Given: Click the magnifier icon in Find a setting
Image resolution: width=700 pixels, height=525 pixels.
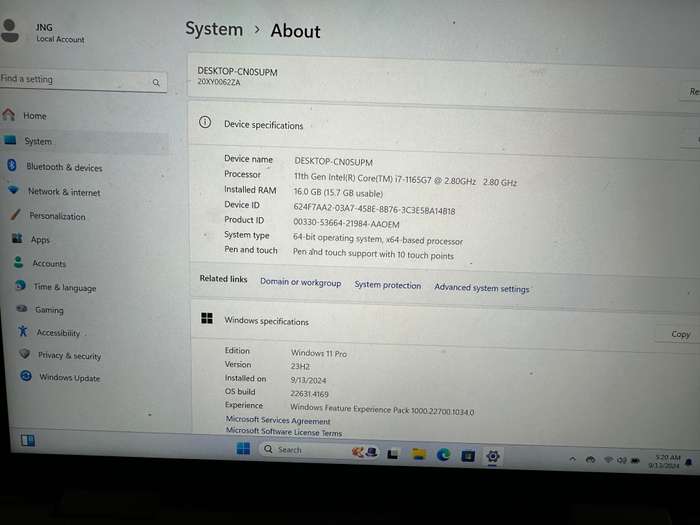Looking at the screenshot, I should click(x=156, y=83).
